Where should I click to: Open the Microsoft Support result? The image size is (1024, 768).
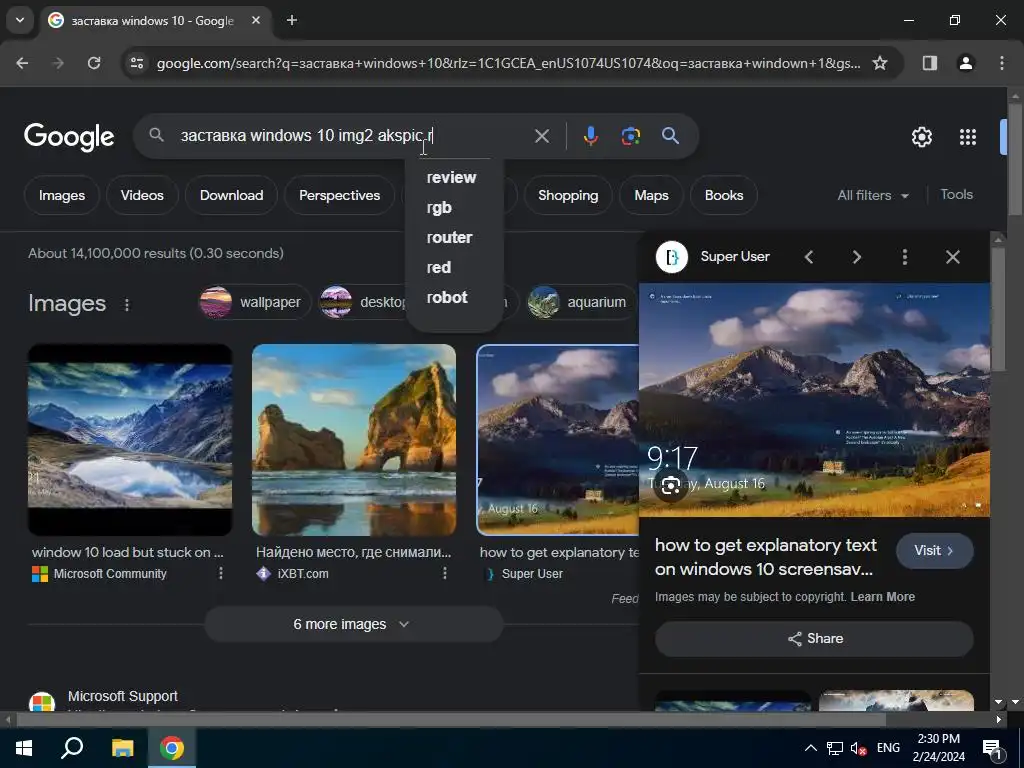[x=123, y=696]
